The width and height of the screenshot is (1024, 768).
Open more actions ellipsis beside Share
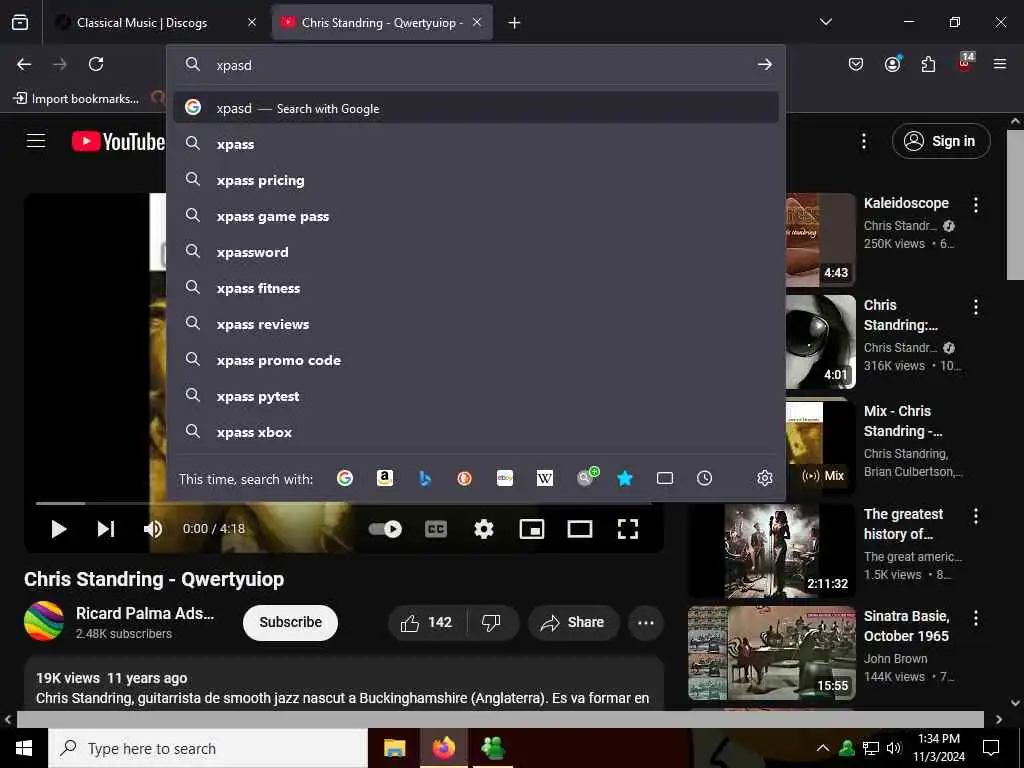(x=646, y=622)
